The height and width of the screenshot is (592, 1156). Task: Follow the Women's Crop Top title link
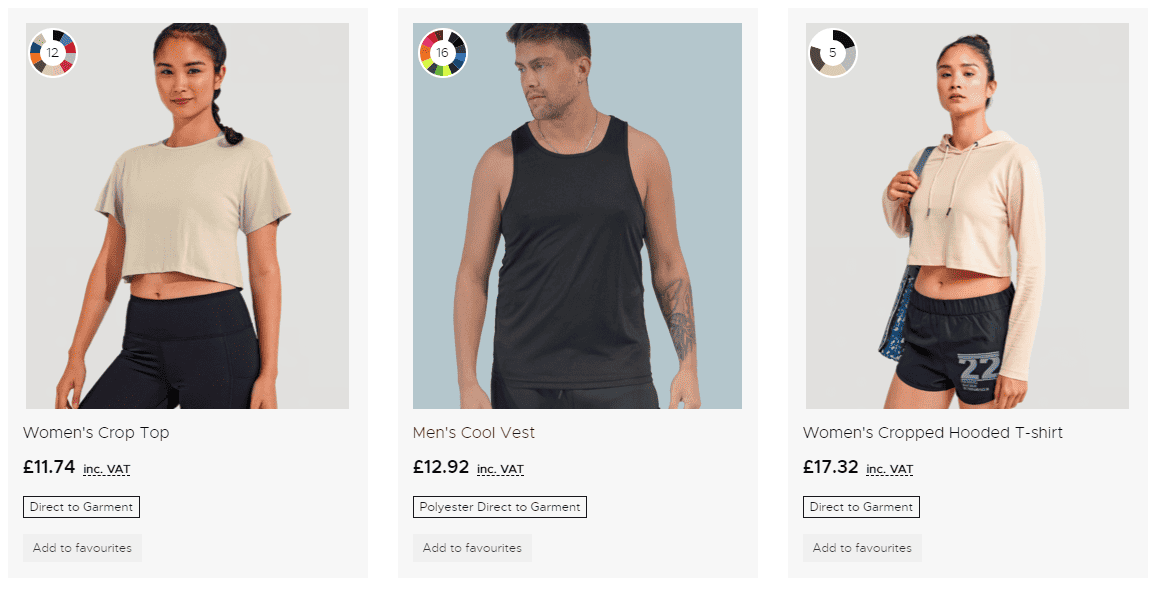[96, 433]
